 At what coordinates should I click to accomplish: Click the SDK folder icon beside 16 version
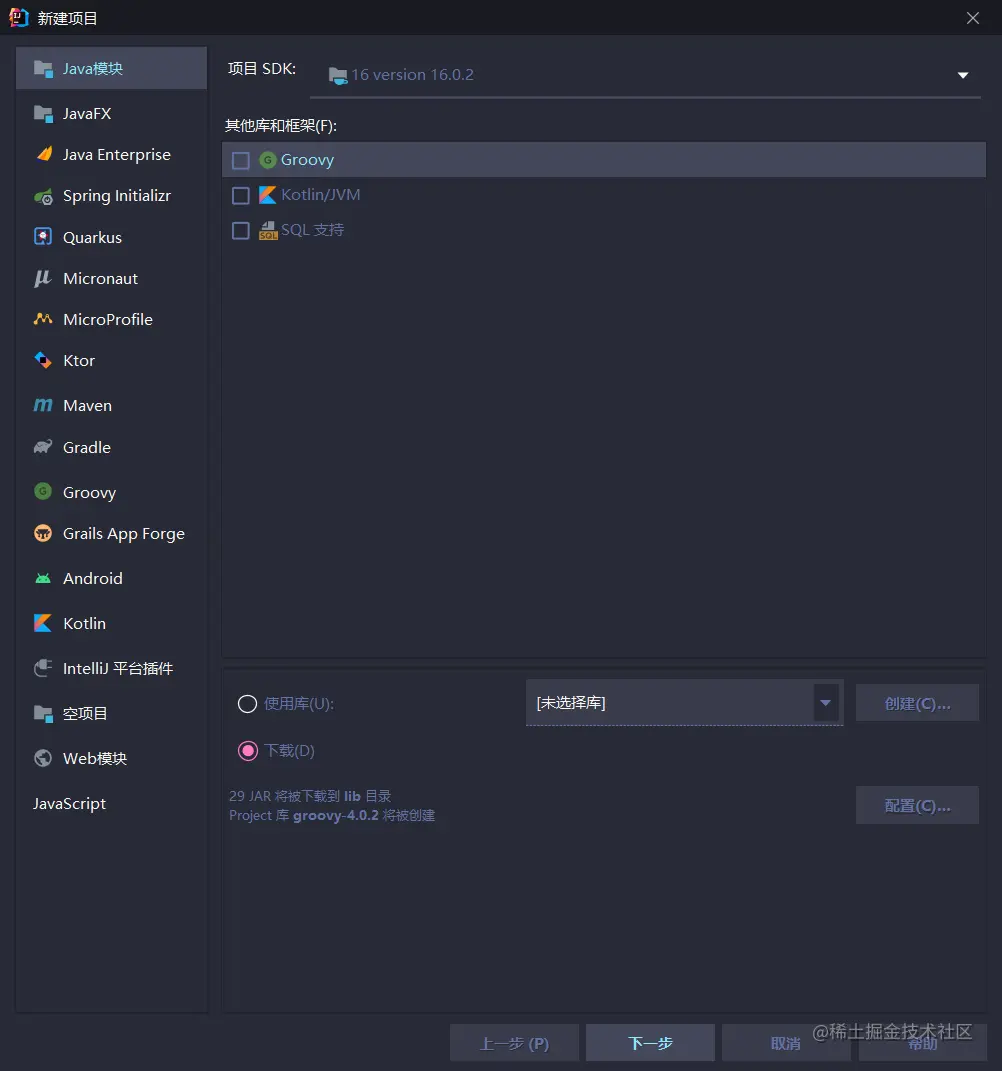click(337, 76)
